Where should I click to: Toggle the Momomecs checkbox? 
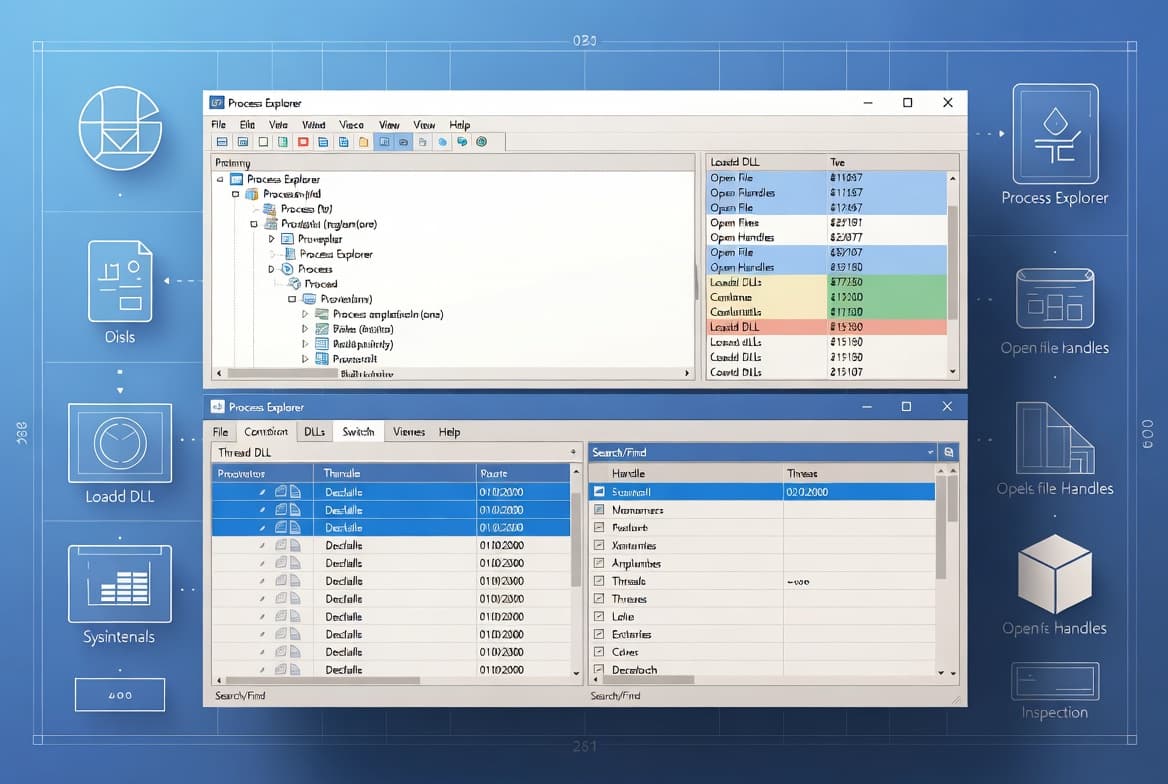[x=599, y=510]
